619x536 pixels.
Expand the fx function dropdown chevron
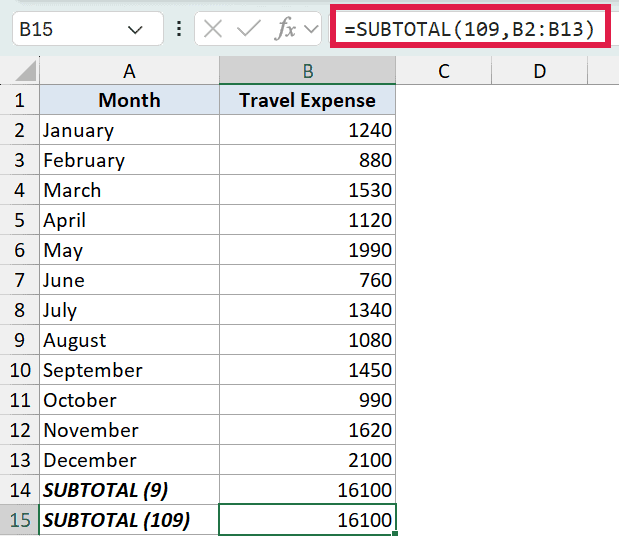(x=311, y=29)
